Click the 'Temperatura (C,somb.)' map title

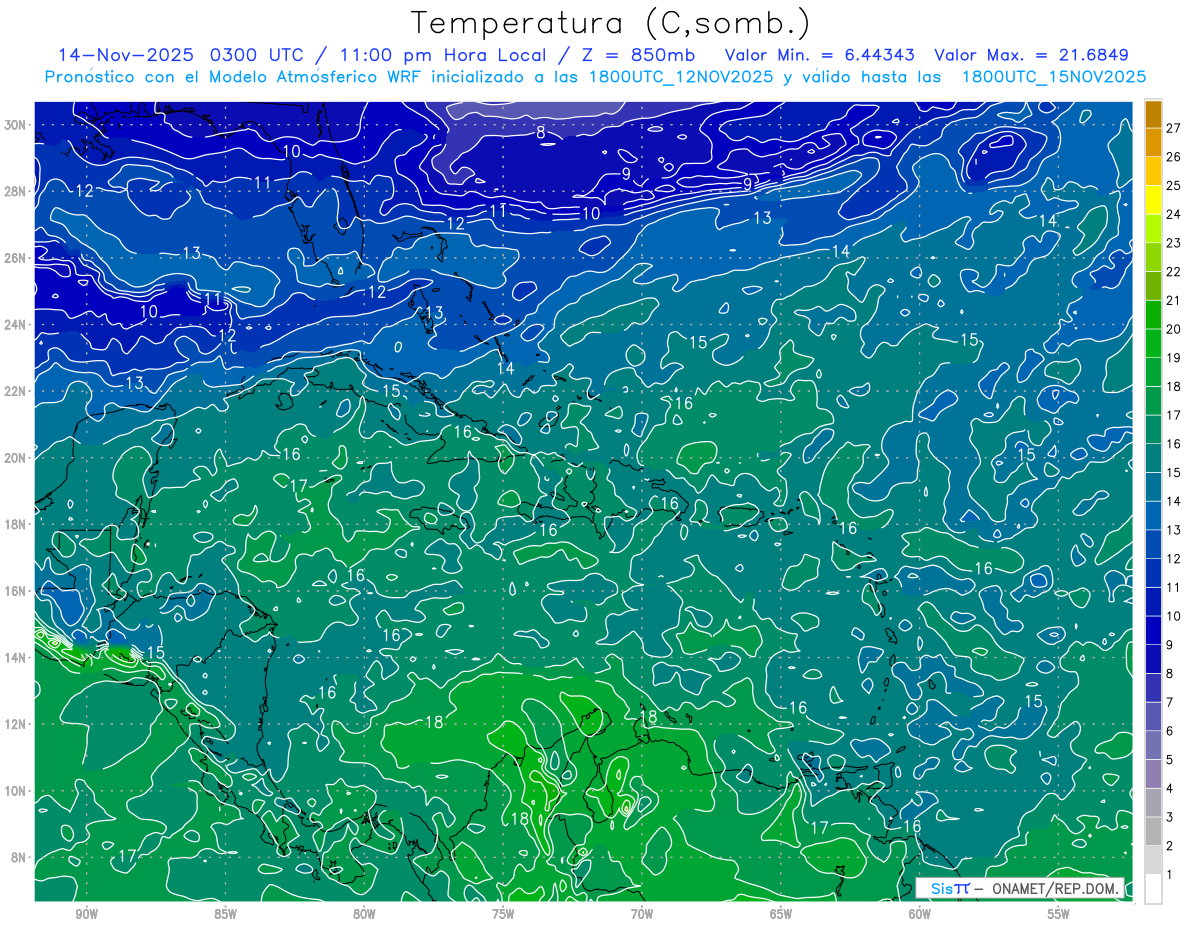click(x=611, y=23)
